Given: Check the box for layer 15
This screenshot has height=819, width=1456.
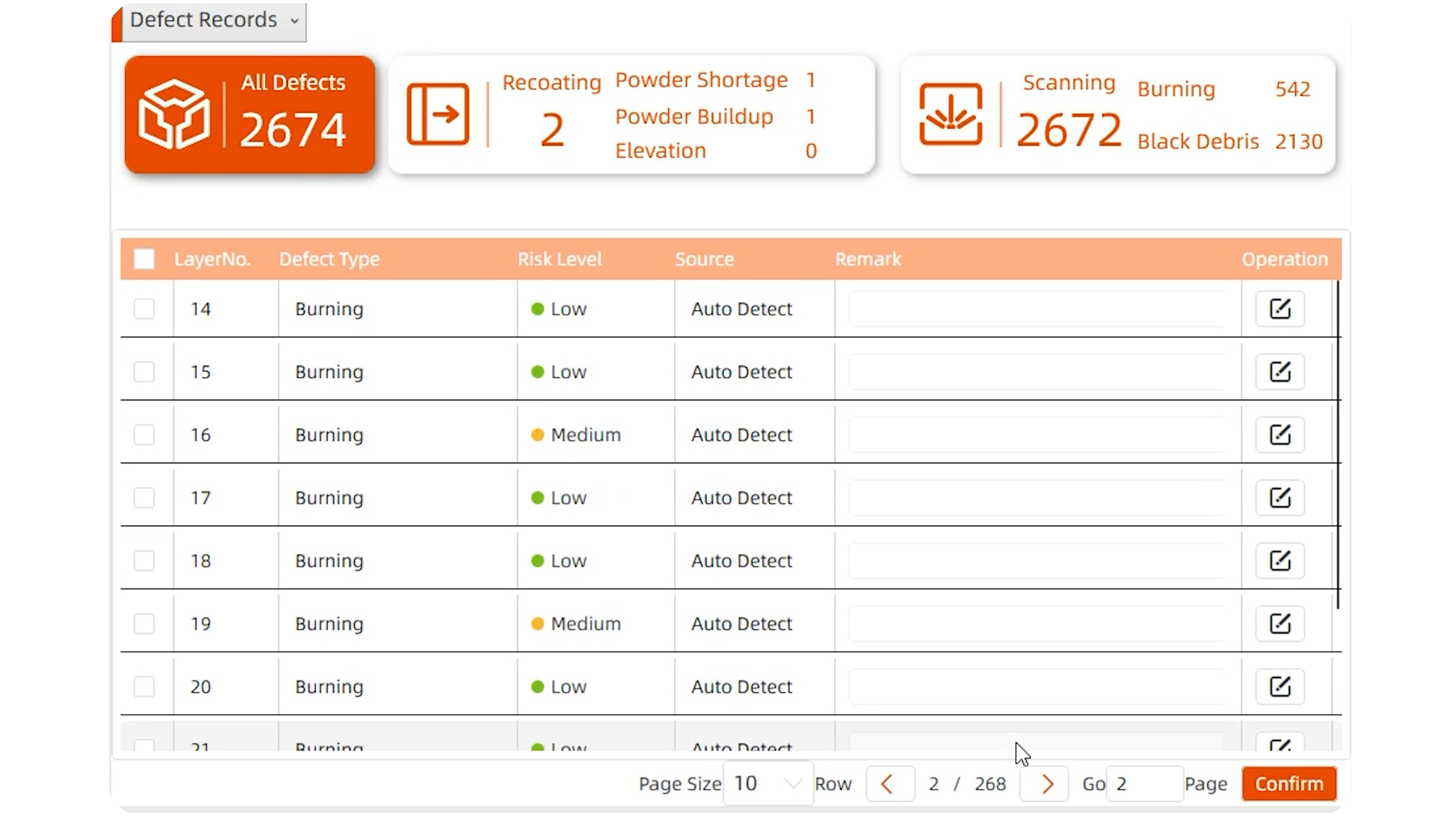Looking at the screenshot, I should coord(144,372).
